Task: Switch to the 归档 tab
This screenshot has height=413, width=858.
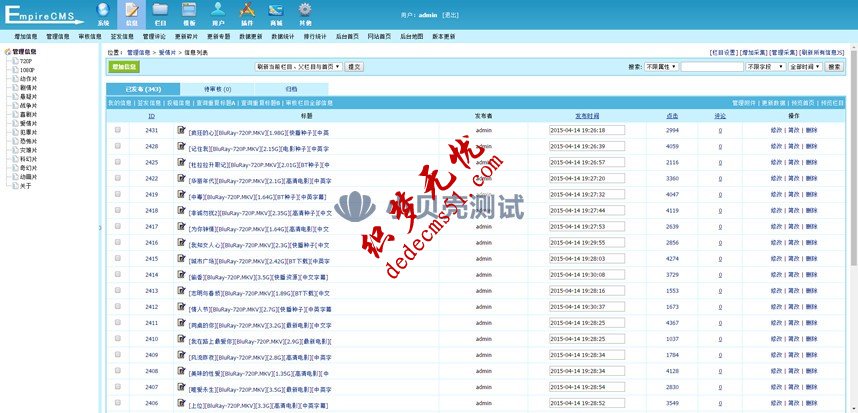Action: 291,89
